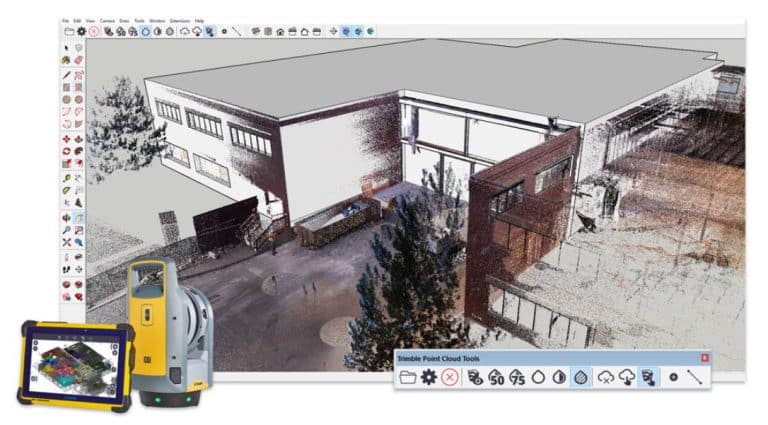768x425 pixels.
Task: Click red X circle in floating Point Cloud panel
Action: pos(450,378)
